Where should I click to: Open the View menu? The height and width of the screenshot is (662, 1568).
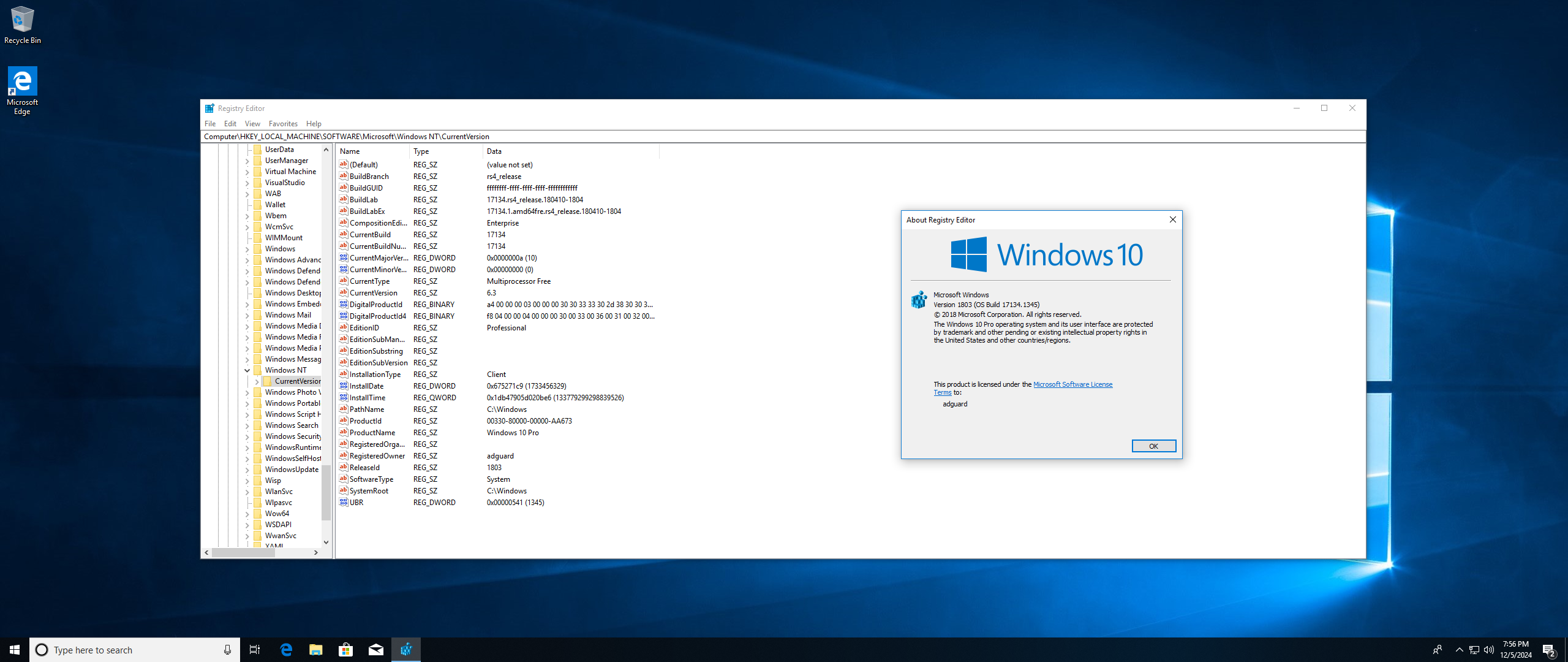[x=252, y=123]
